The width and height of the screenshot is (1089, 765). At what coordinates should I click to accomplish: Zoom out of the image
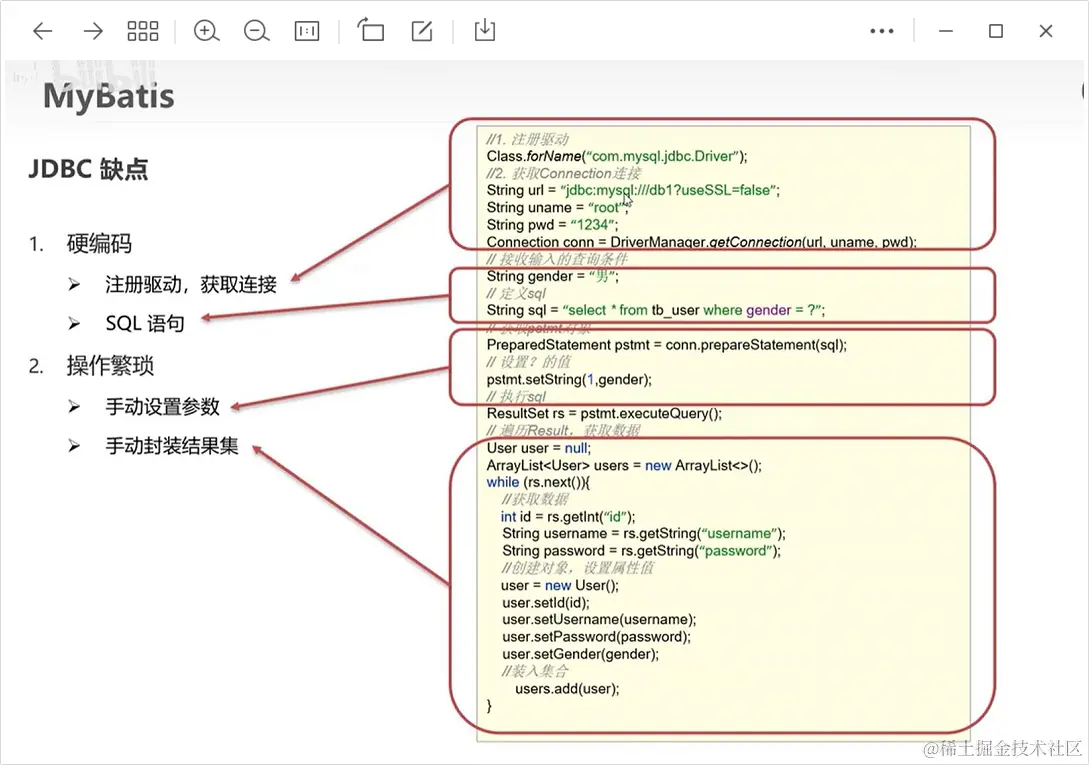pos(256,31)
